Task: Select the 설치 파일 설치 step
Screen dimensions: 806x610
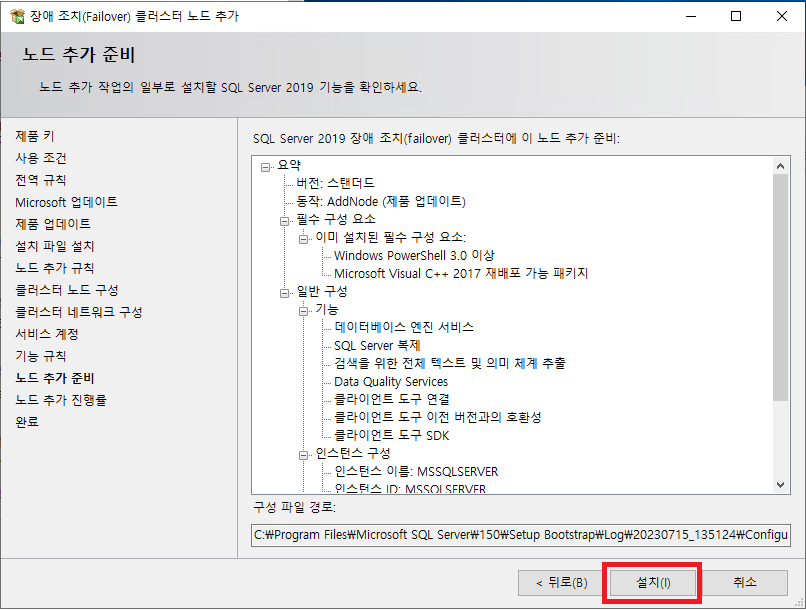Action: point(55,246)
